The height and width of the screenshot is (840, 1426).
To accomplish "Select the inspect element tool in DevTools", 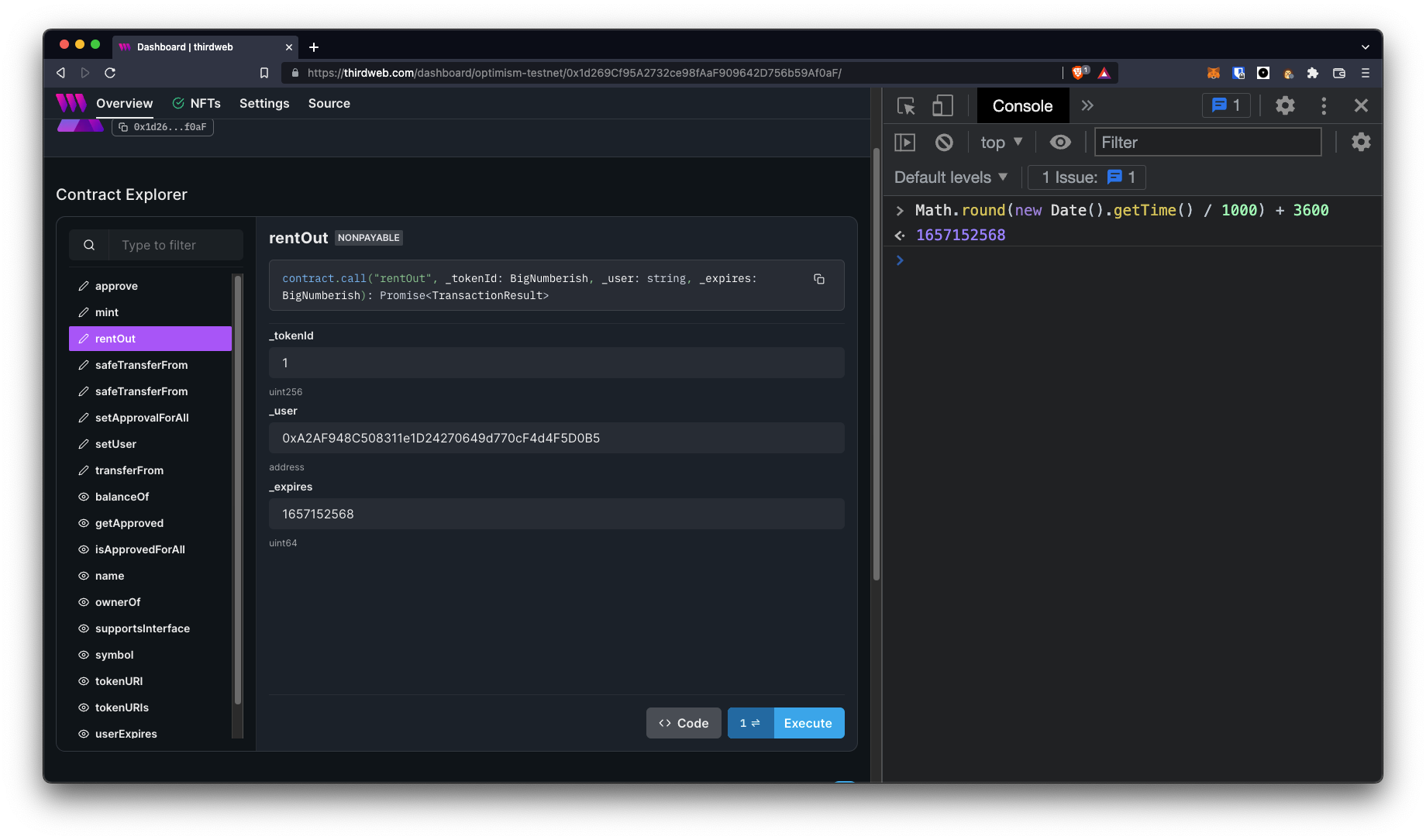I will [905, 105].
